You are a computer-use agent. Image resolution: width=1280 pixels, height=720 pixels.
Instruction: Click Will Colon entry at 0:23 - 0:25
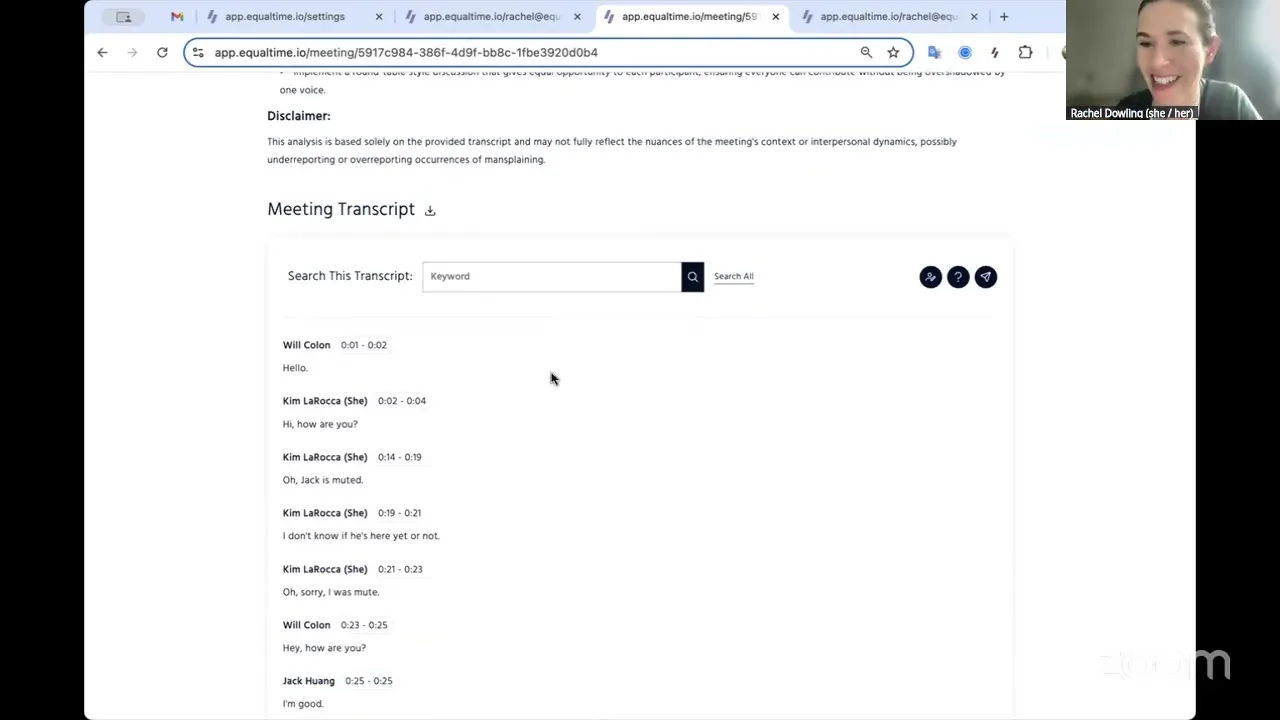(306, 625)
